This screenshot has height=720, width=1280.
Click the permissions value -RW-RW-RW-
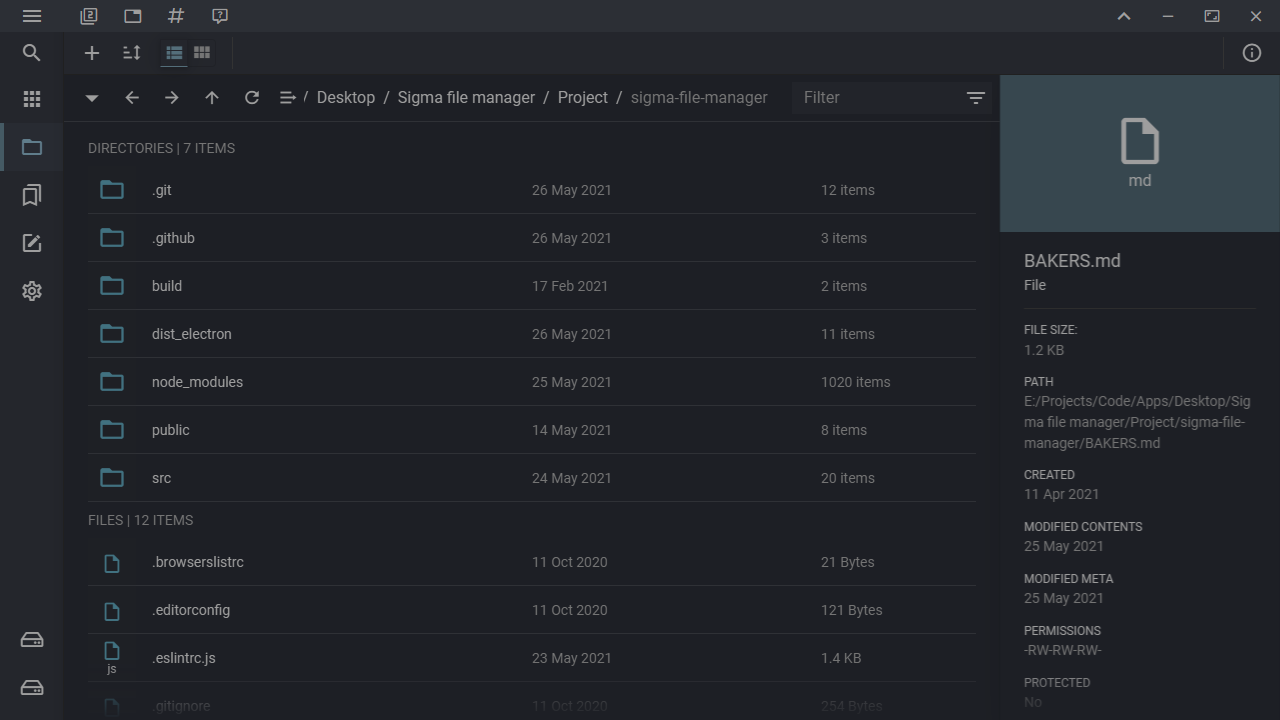click(x=1063, y=650)
